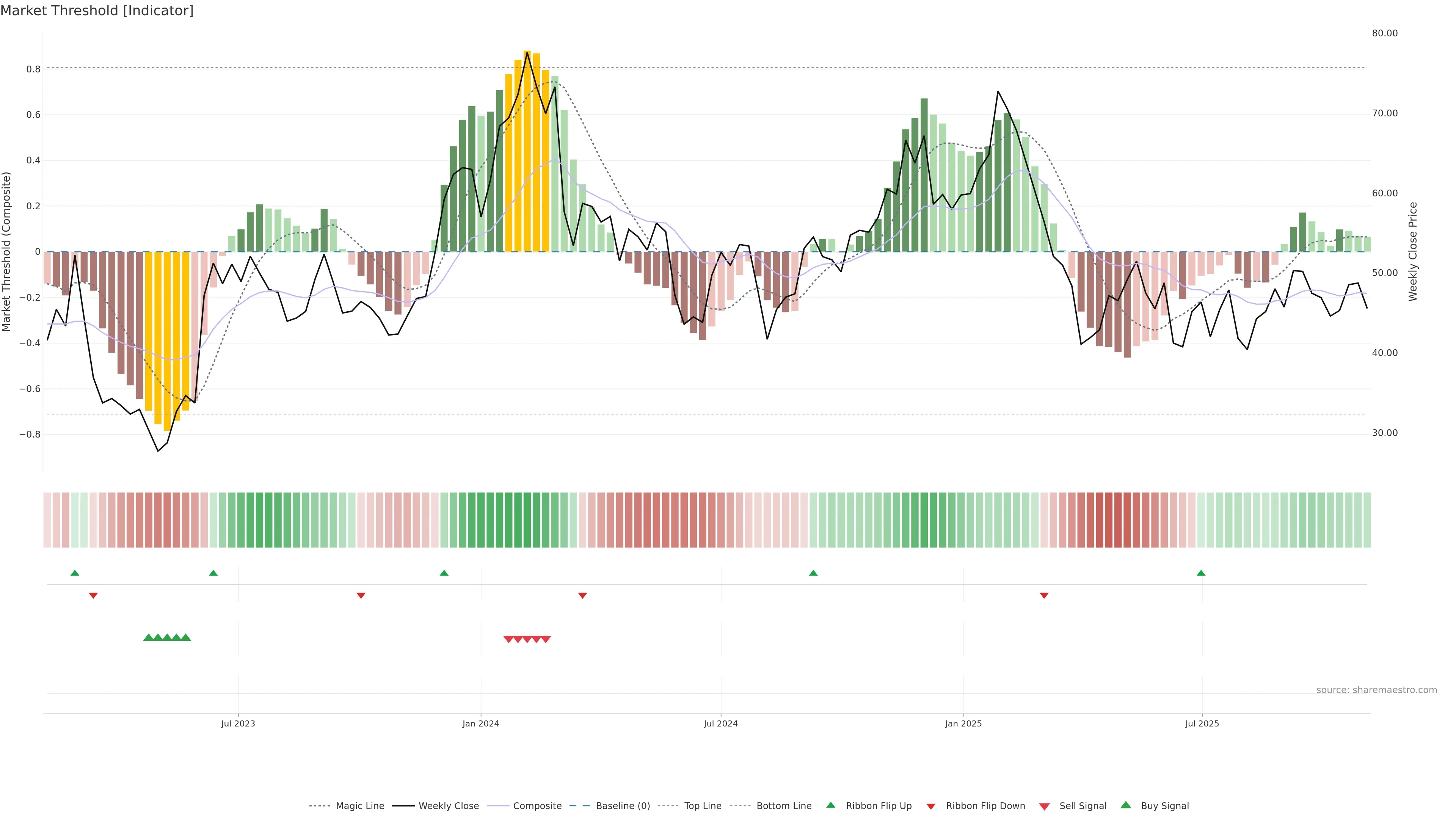Click the Sell Signal legend icon
The width and height of the screenshot is (1456, 819).
1045,806
